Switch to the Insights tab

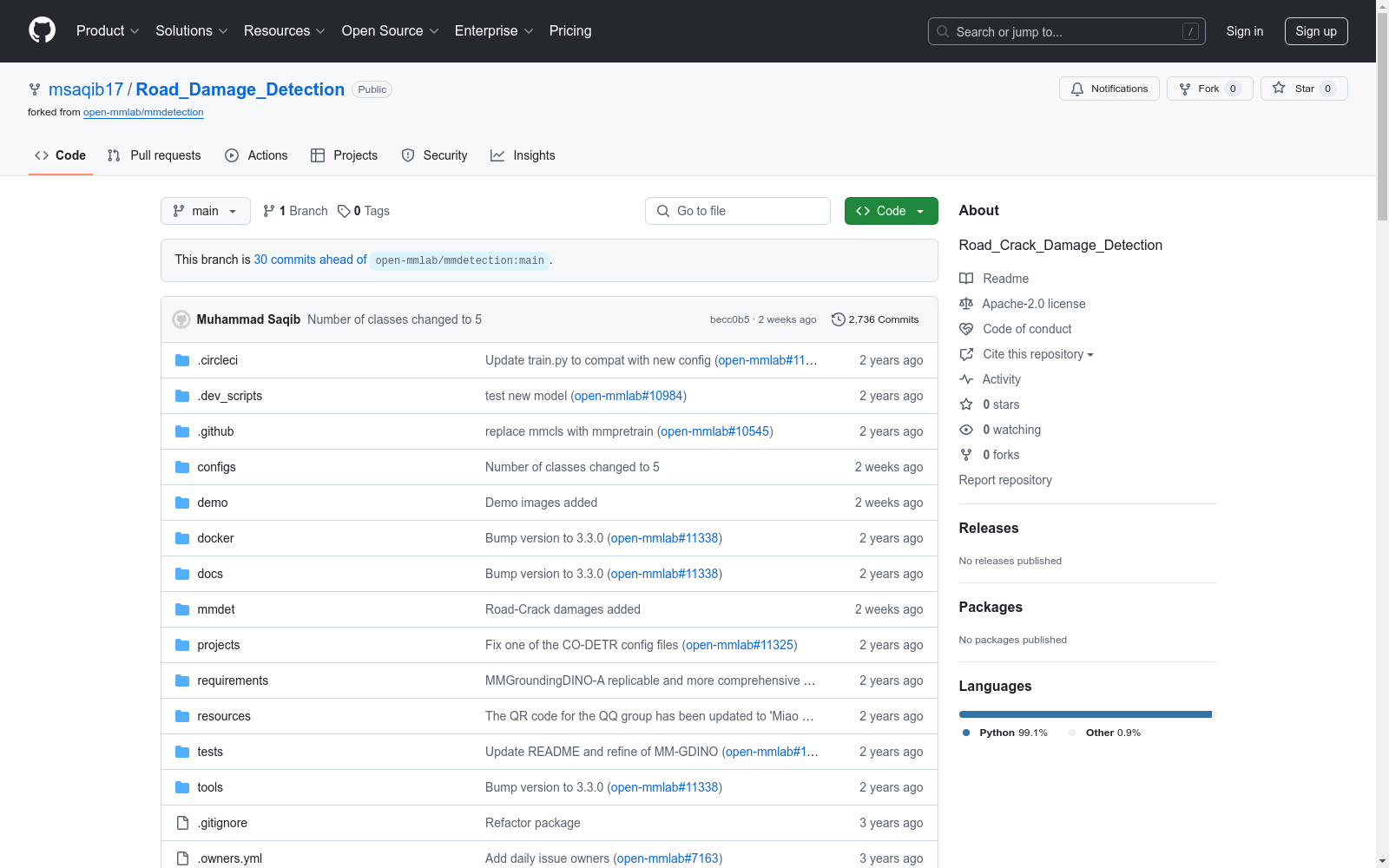pyautogui.click(x=523, y=155)
